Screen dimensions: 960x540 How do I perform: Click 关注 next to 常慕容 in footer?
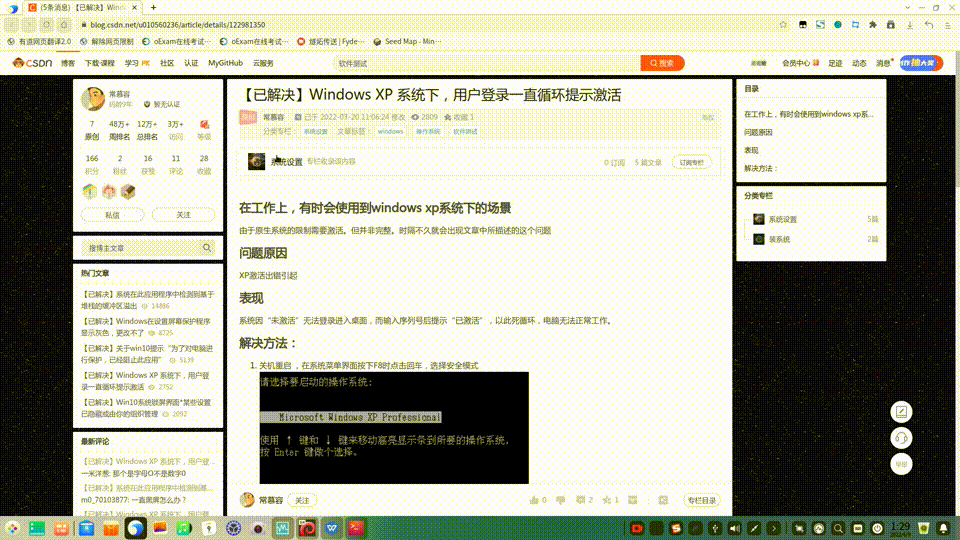click(x=302, y=500)
